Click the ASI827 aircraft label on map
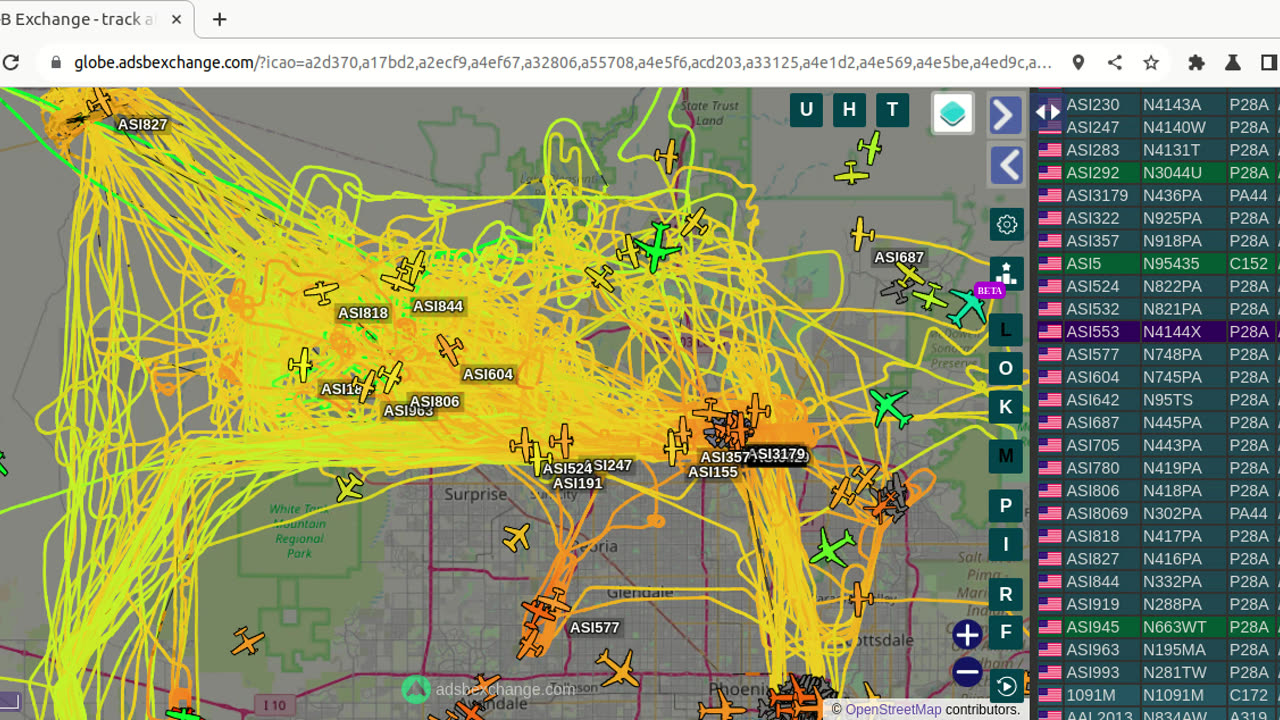Screen dimensions: 1280x720 coord(142,124)
